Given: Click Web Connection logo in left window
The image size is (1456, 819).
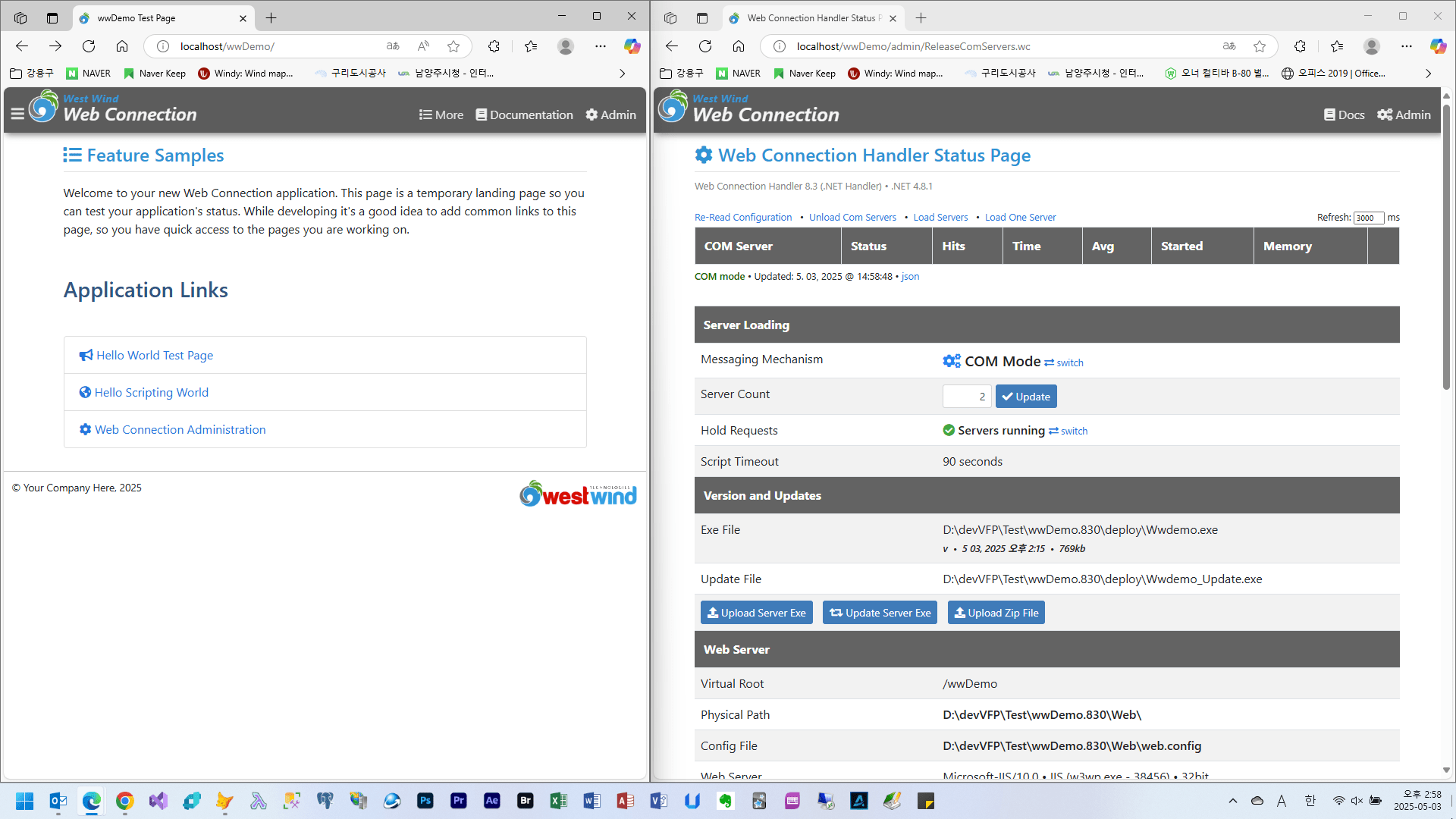Looking at the screenshot, I should pos(113,108).
